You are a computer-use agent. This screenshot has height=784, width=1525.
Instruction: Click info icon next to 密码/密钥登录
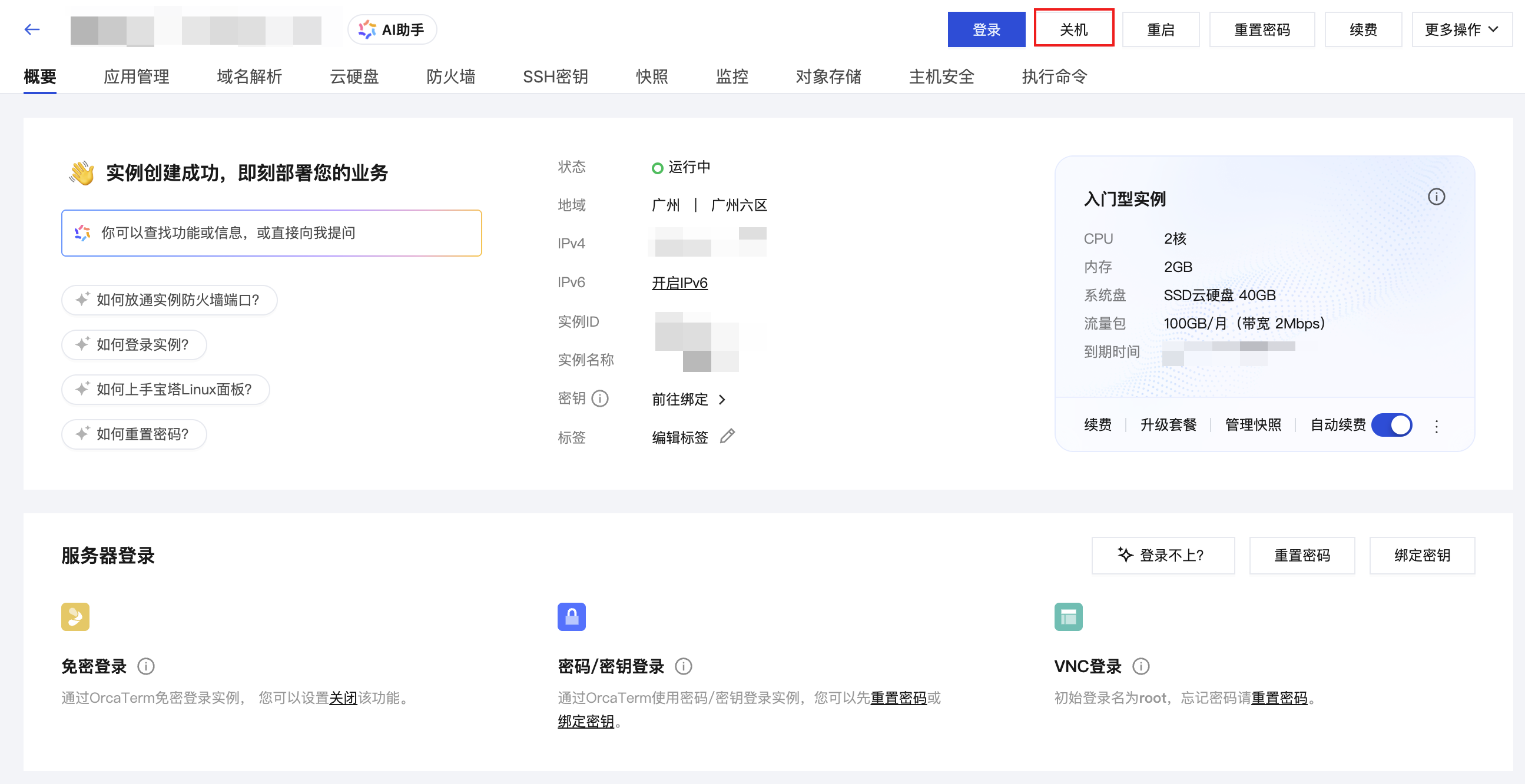pos(683,667)
